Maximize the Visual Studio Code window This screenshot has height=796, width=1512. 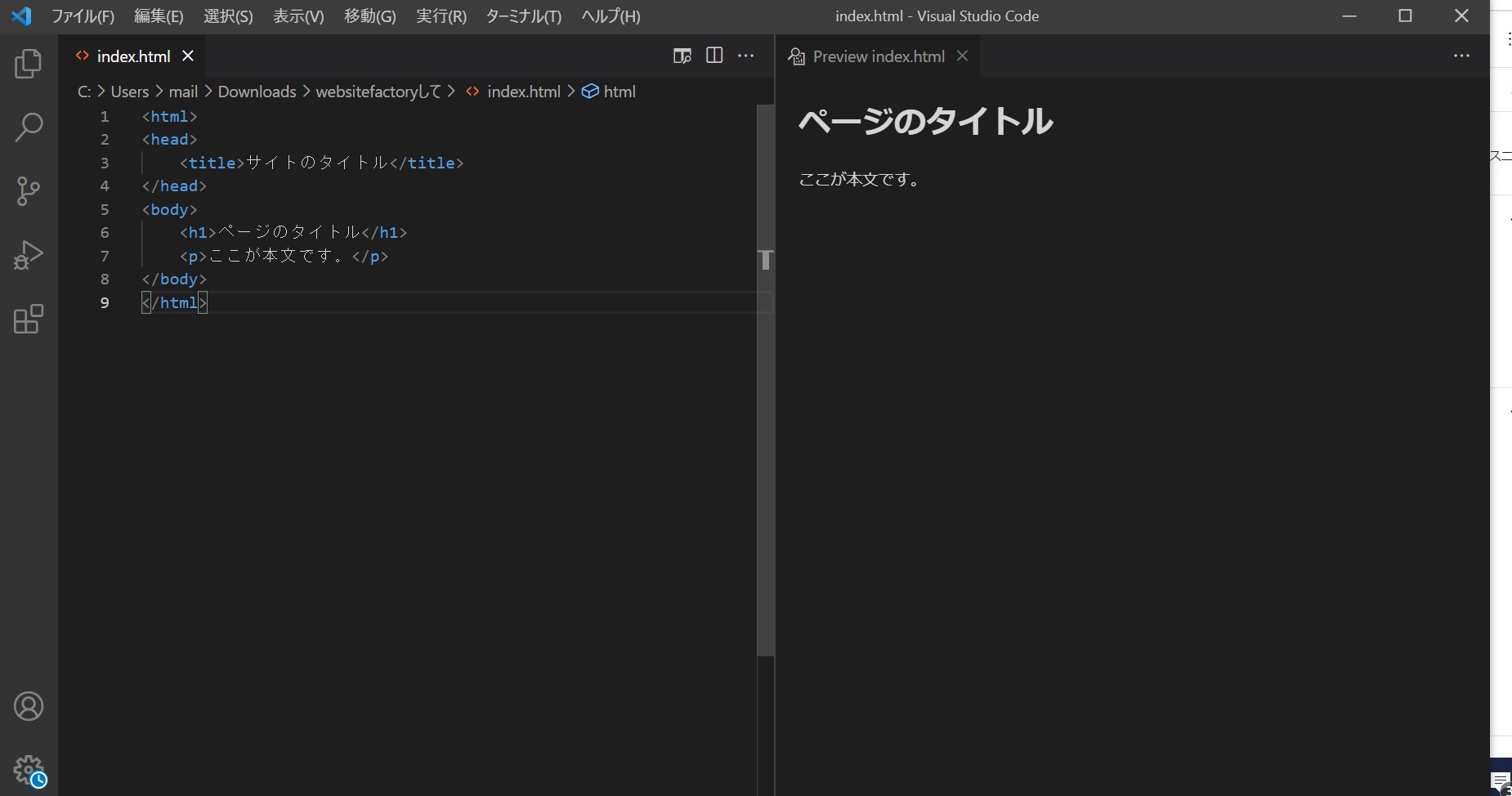(x=1406, y=16)
